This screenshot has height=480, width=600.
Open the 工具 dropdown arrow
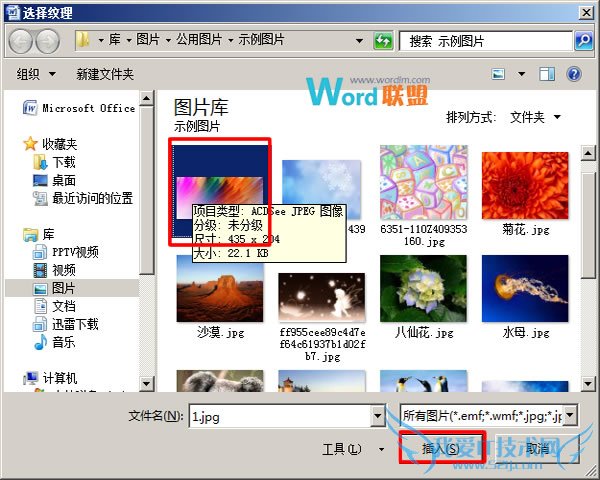click(382, 449)
